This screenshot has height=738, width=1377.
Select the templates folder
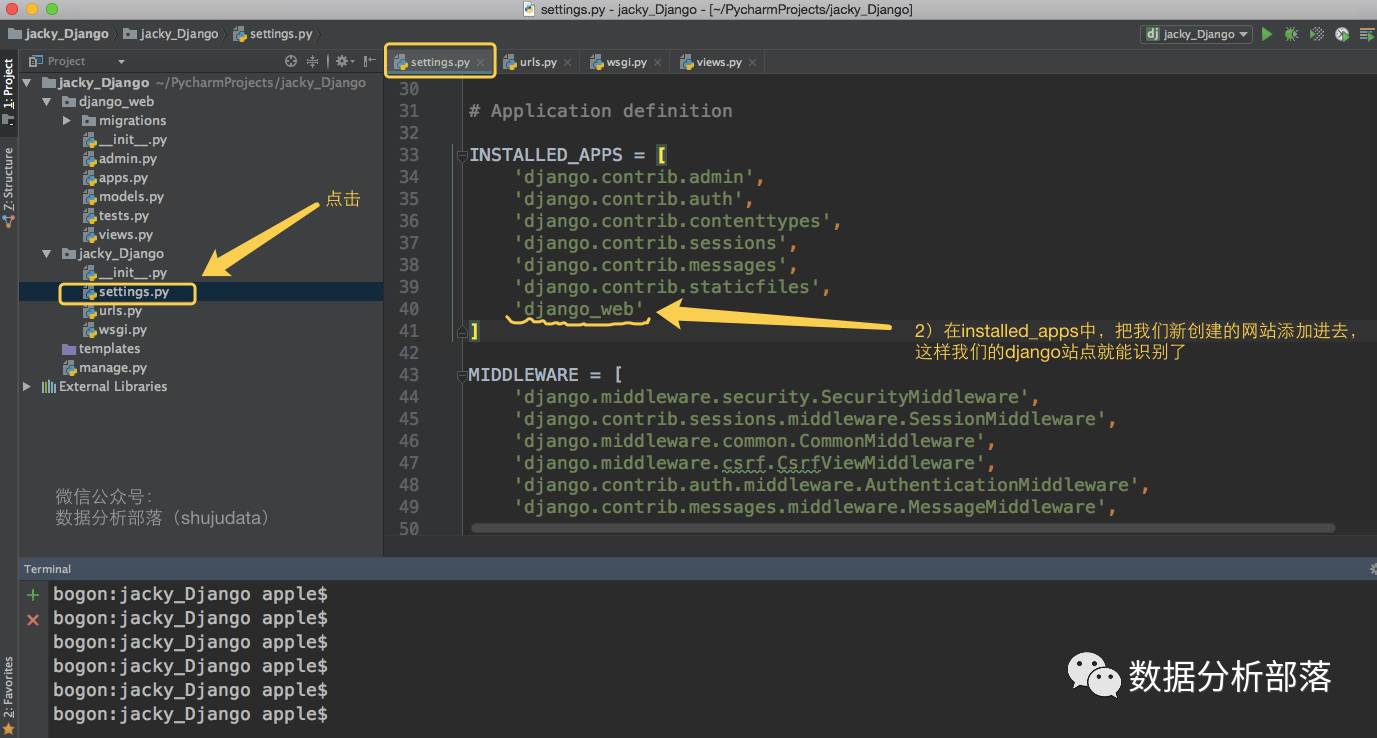pos(100,349)
